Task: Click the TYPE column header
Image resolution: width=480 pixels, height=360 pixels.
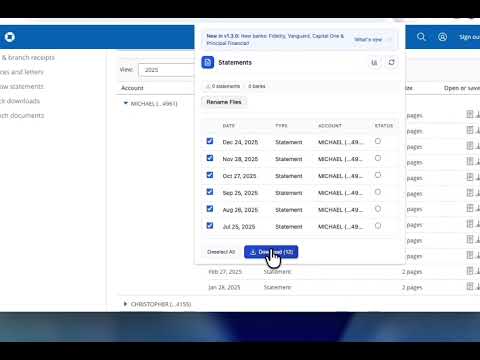Action: (281, 126)
